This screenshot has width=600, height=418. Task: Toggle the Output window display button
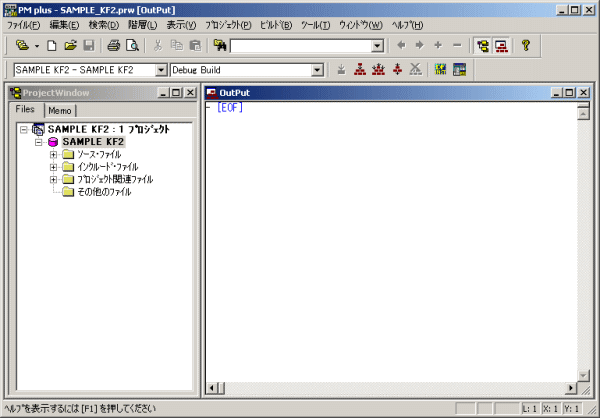[x=501, y=46]
